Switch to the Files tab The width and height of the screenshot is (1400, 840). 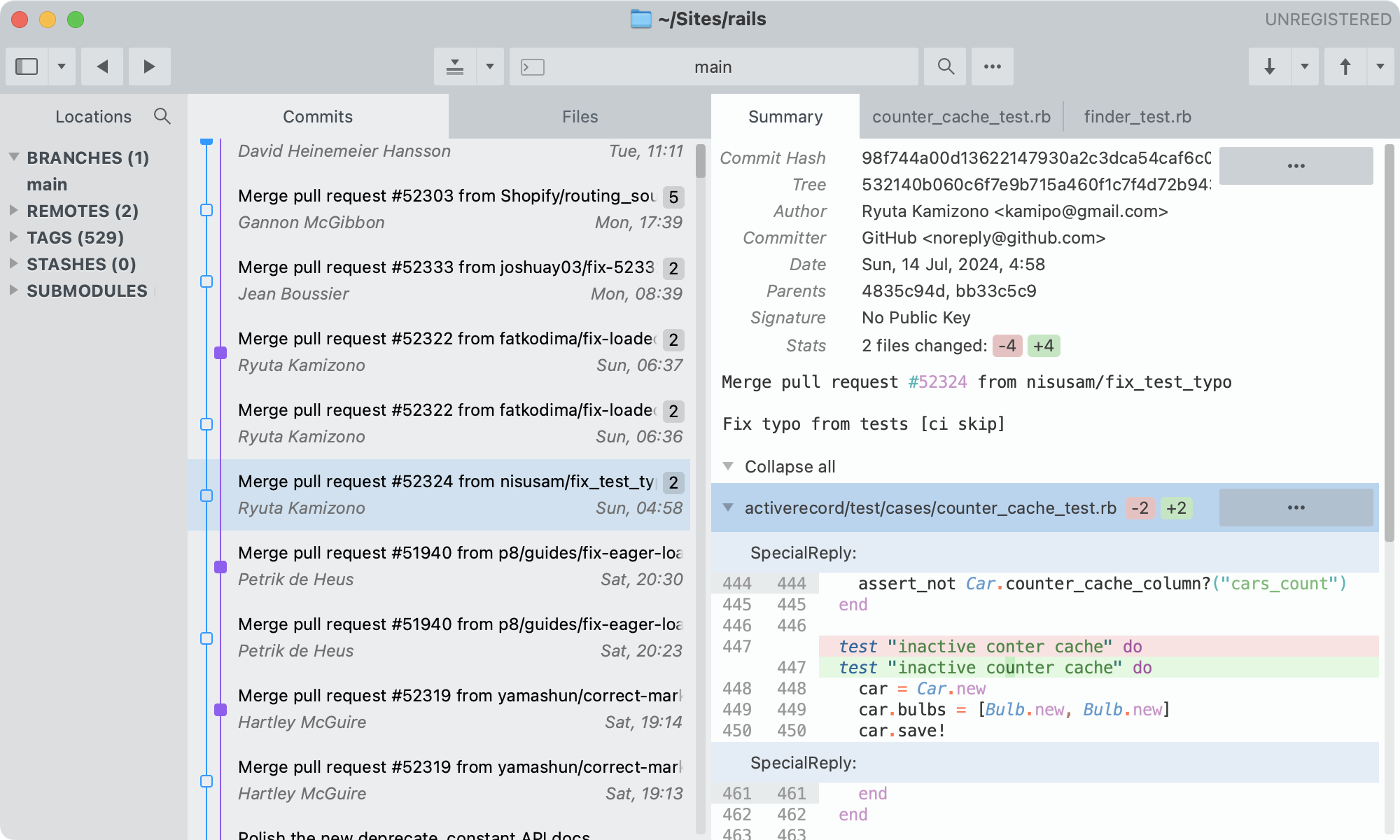(579, 116)
